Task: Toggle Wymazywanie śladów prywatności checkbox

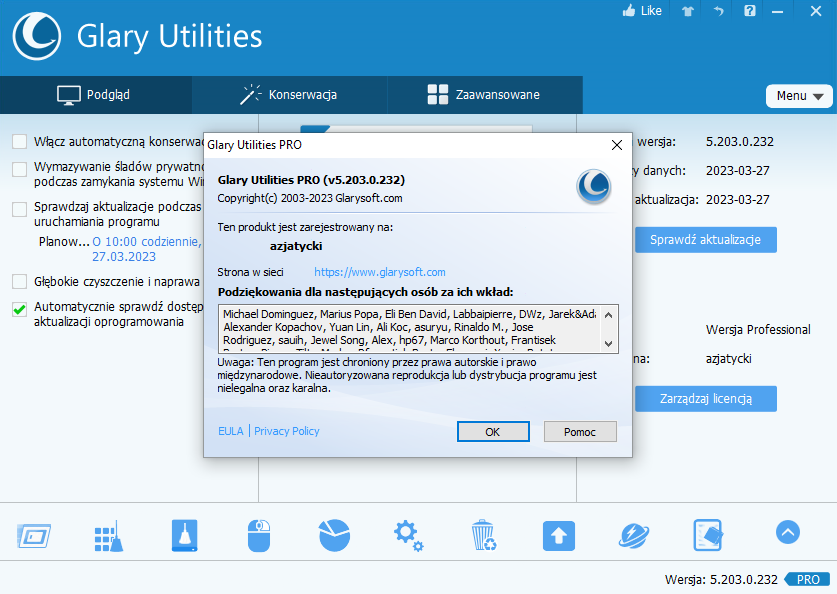Action: [x=20, y=169]
